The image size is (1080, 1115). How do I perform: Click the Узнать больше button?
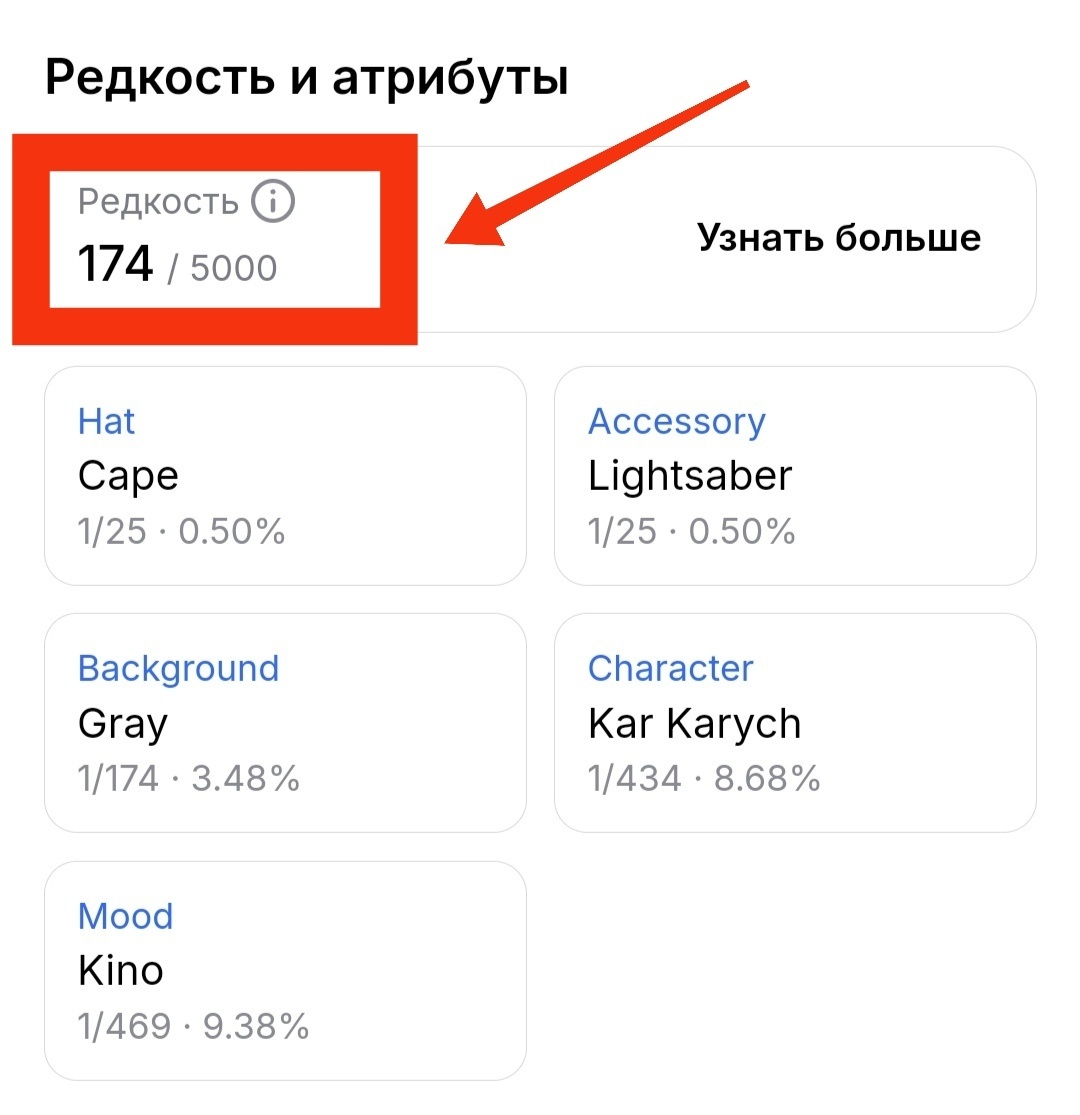[x=838, y=238]
